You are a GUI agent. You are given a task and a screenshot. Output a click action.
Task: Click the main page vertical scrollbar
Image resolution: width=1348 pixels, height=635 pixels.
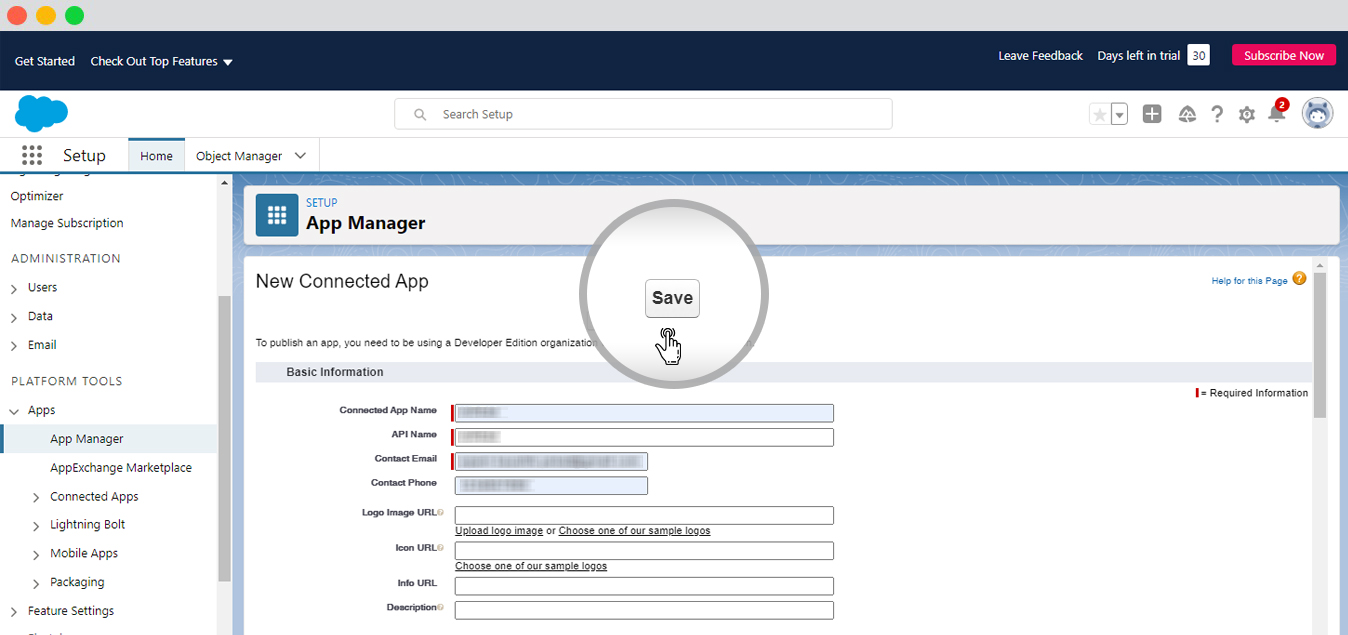1319,344
